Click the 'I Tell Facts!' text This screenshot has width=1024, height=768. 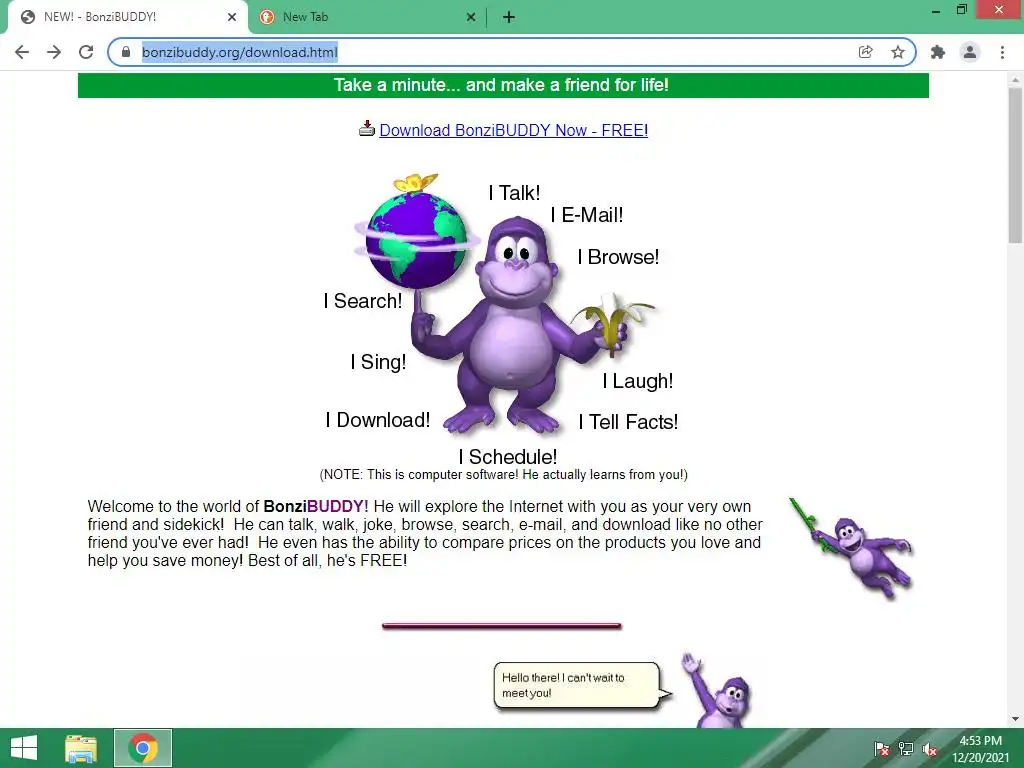[x=628, y=422]
